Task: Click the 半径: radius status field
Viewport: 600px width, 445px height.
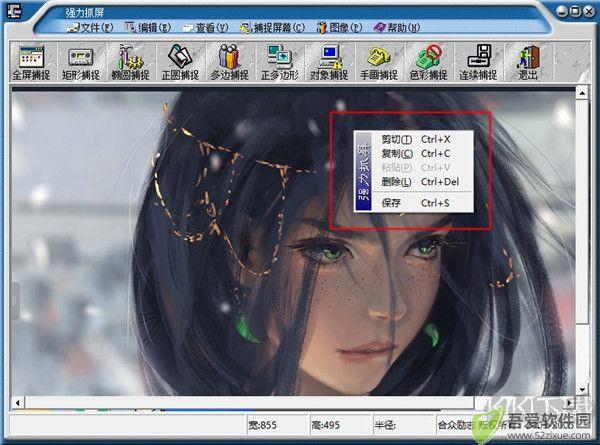Action: pos(403,425)
